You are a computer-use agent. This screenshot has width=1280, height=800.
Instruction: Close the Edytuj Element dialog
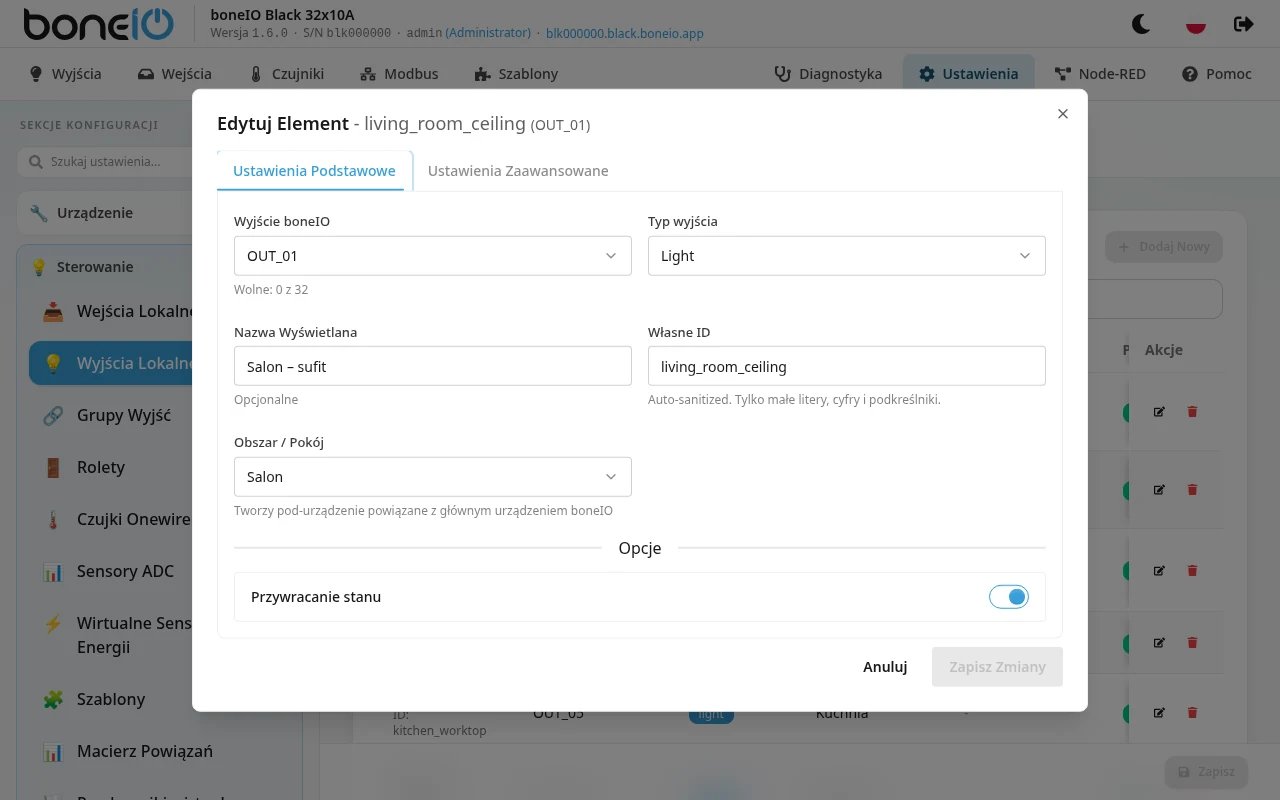1063,114
